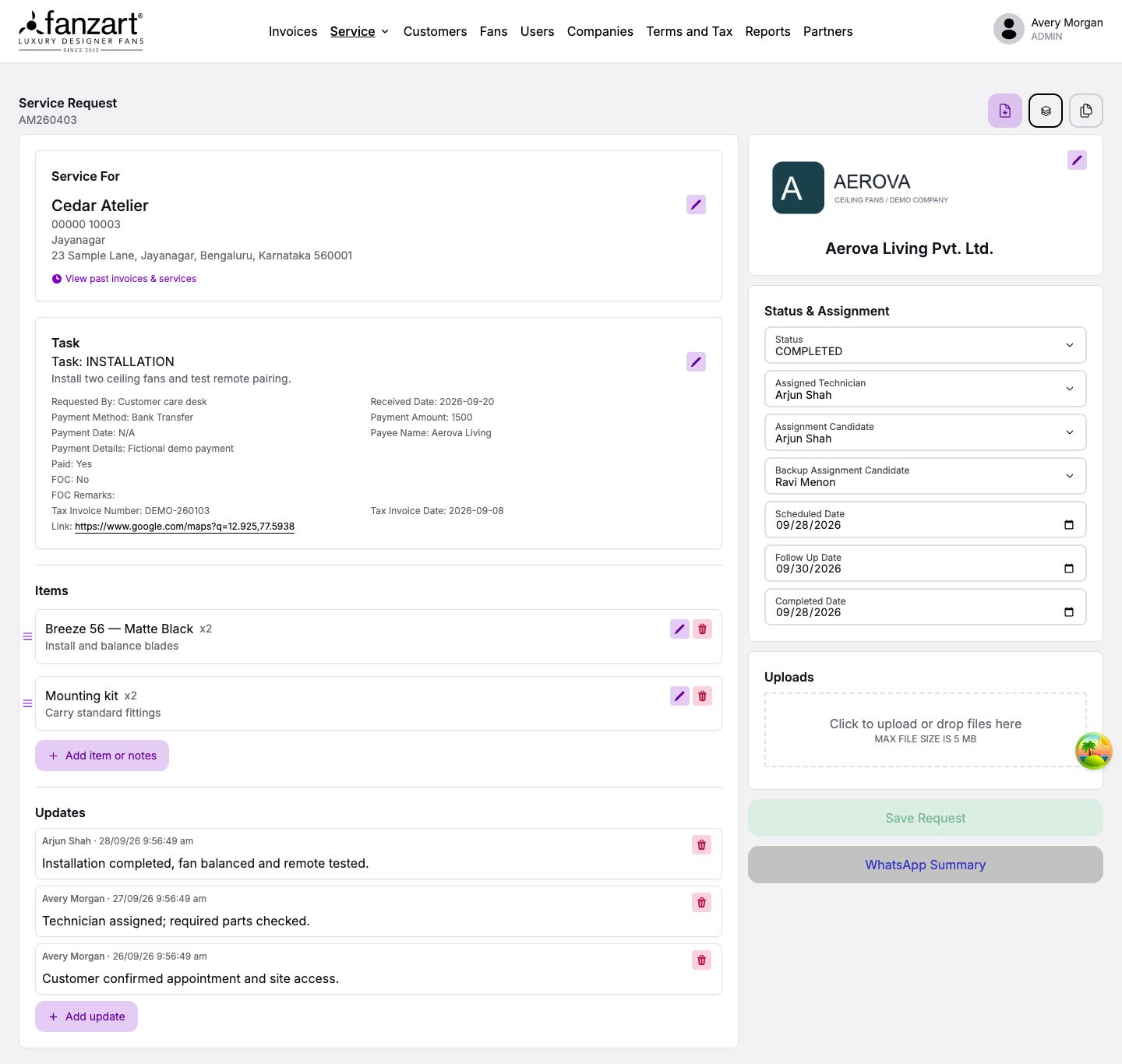Open Terms and Tax page
Image resolution: width=1122 pixels, height=1064 pixels.
(x=689, y=31)
